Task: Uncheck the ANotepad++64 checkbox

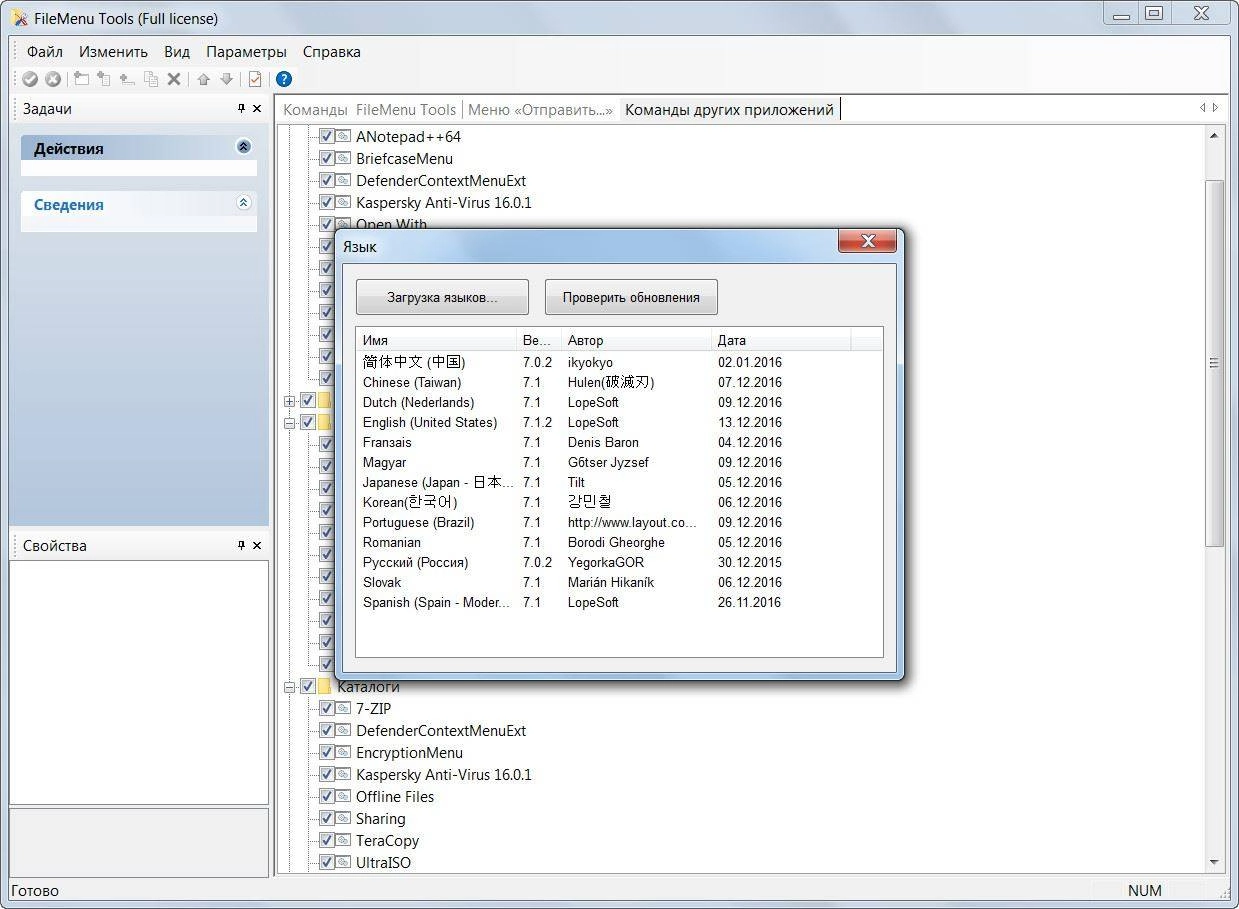Action: point(326,136)
